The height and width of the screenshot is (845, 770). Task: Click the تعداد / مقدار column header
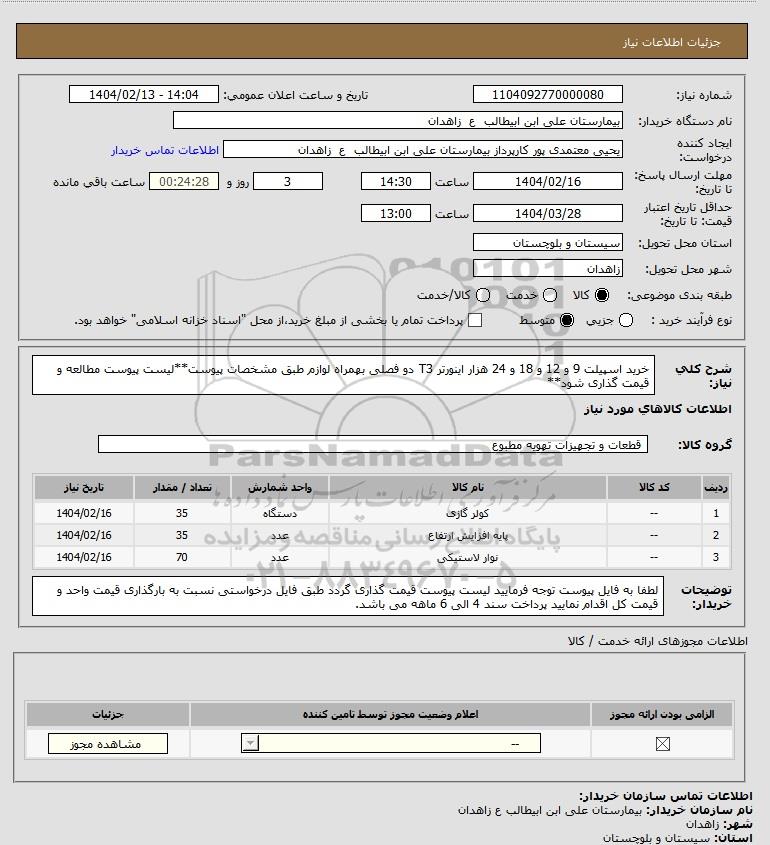pyautogui.click(x=182, y=488)
